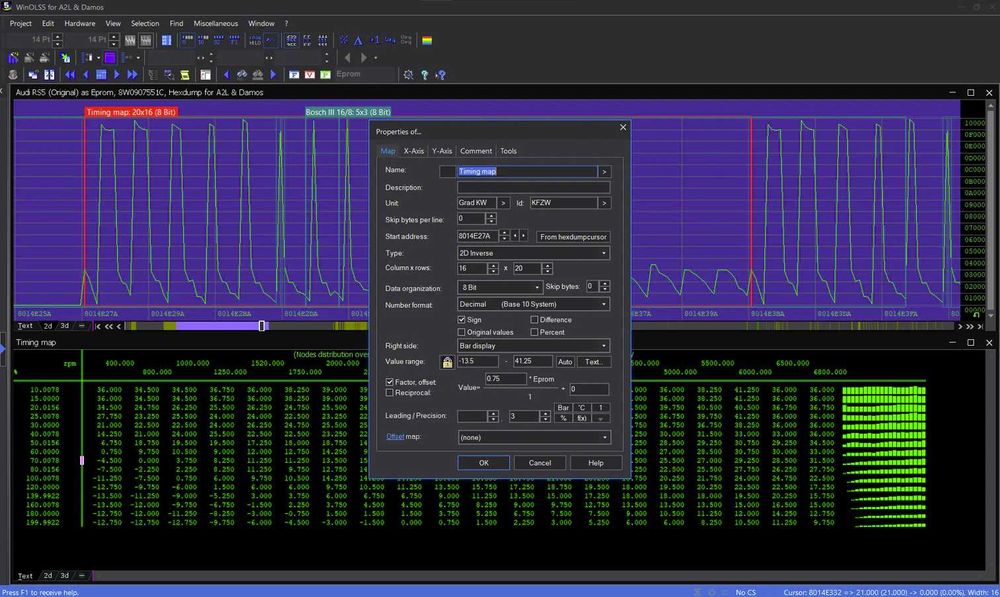Toggle the value range lock icon

point(447,362)
